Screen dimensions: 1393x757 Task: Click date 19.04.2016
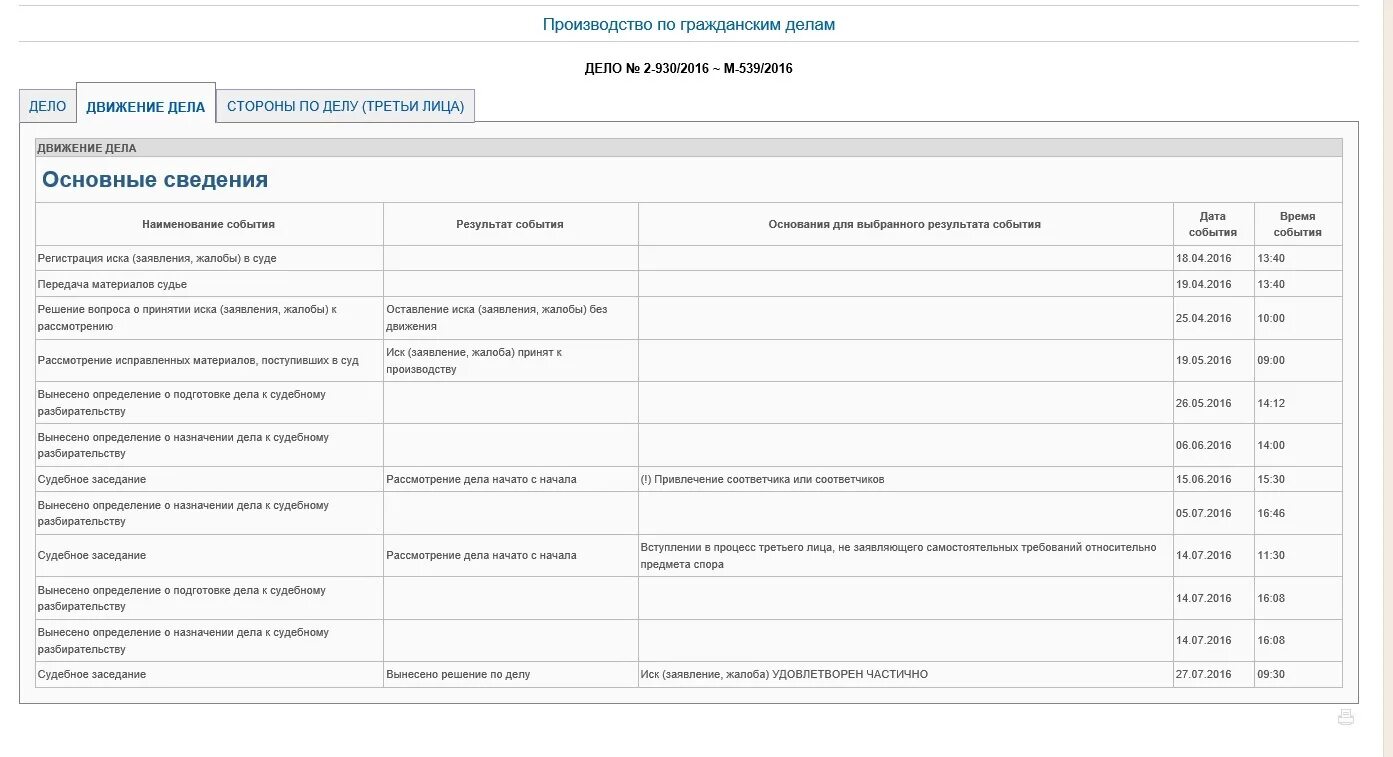[1204, 284]
